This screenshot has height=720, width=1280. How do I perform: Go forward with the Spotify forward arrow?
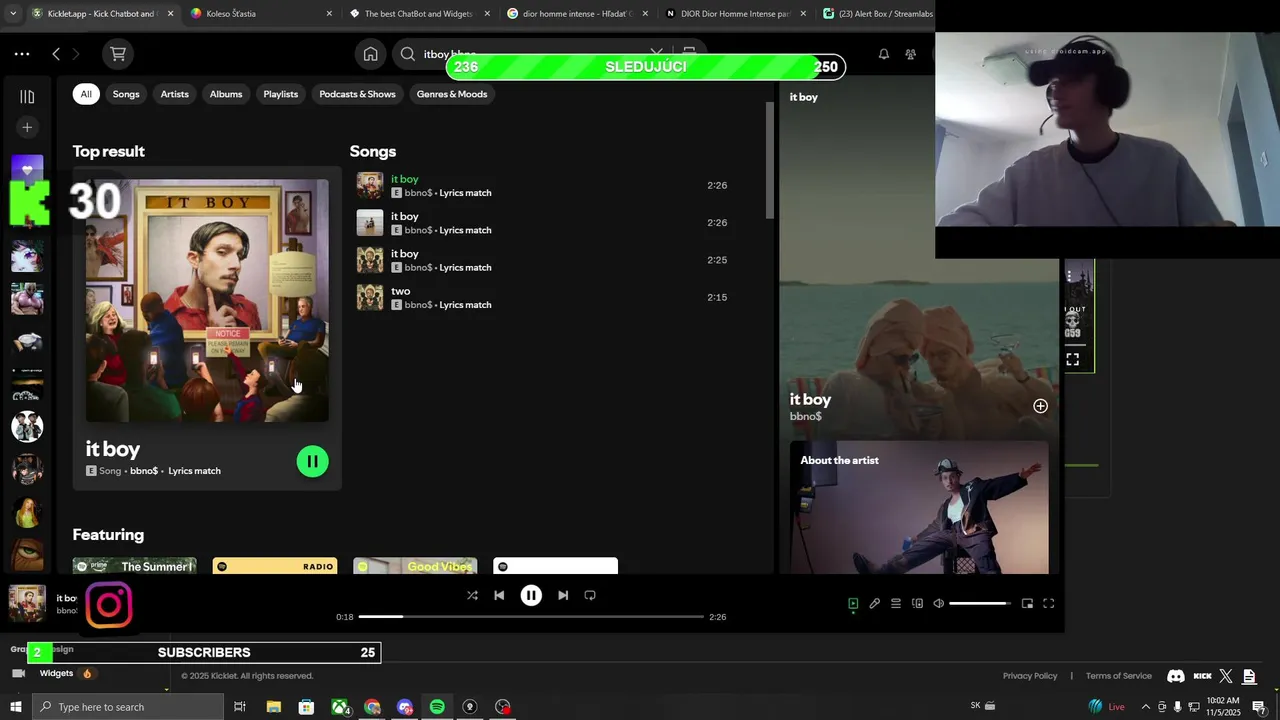click(x=76, y=54)
